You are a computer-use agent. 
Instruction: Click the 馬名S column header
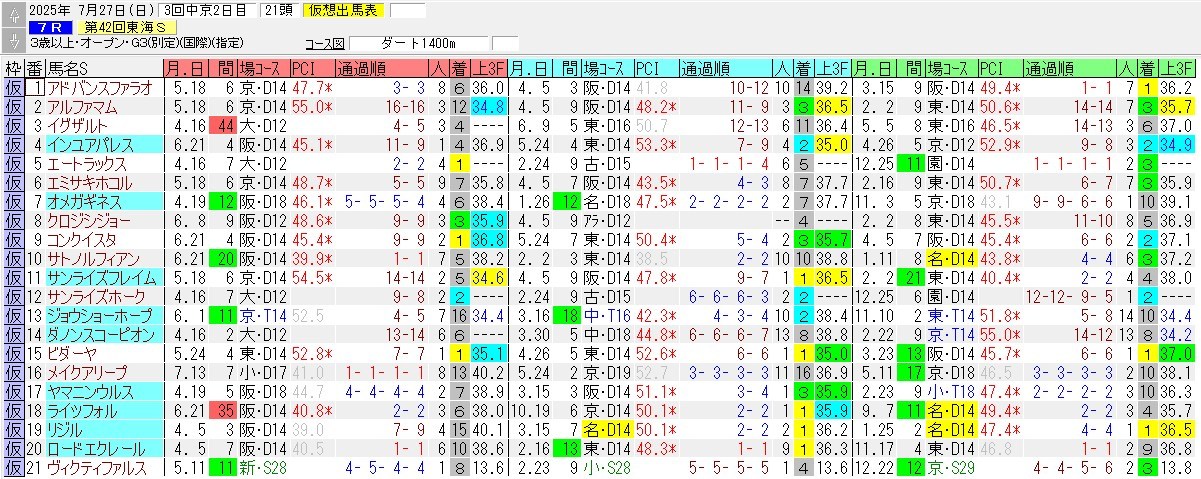click(x=103, y=69)
